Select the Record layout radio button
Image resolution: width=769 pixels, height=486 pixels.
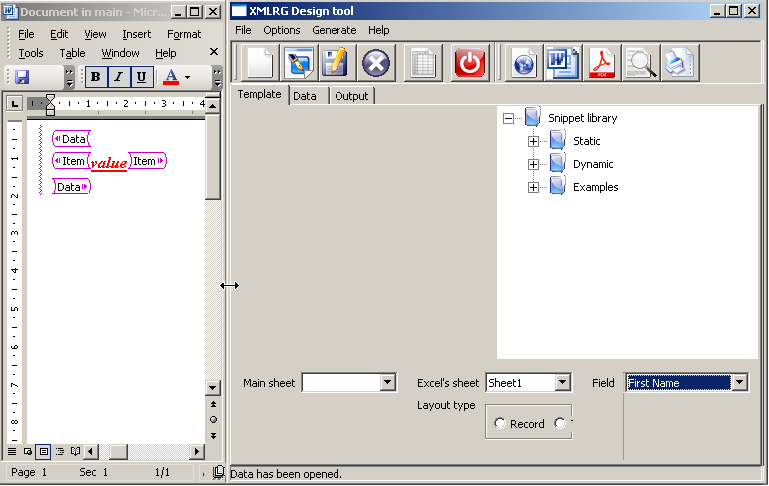[500, 423]
